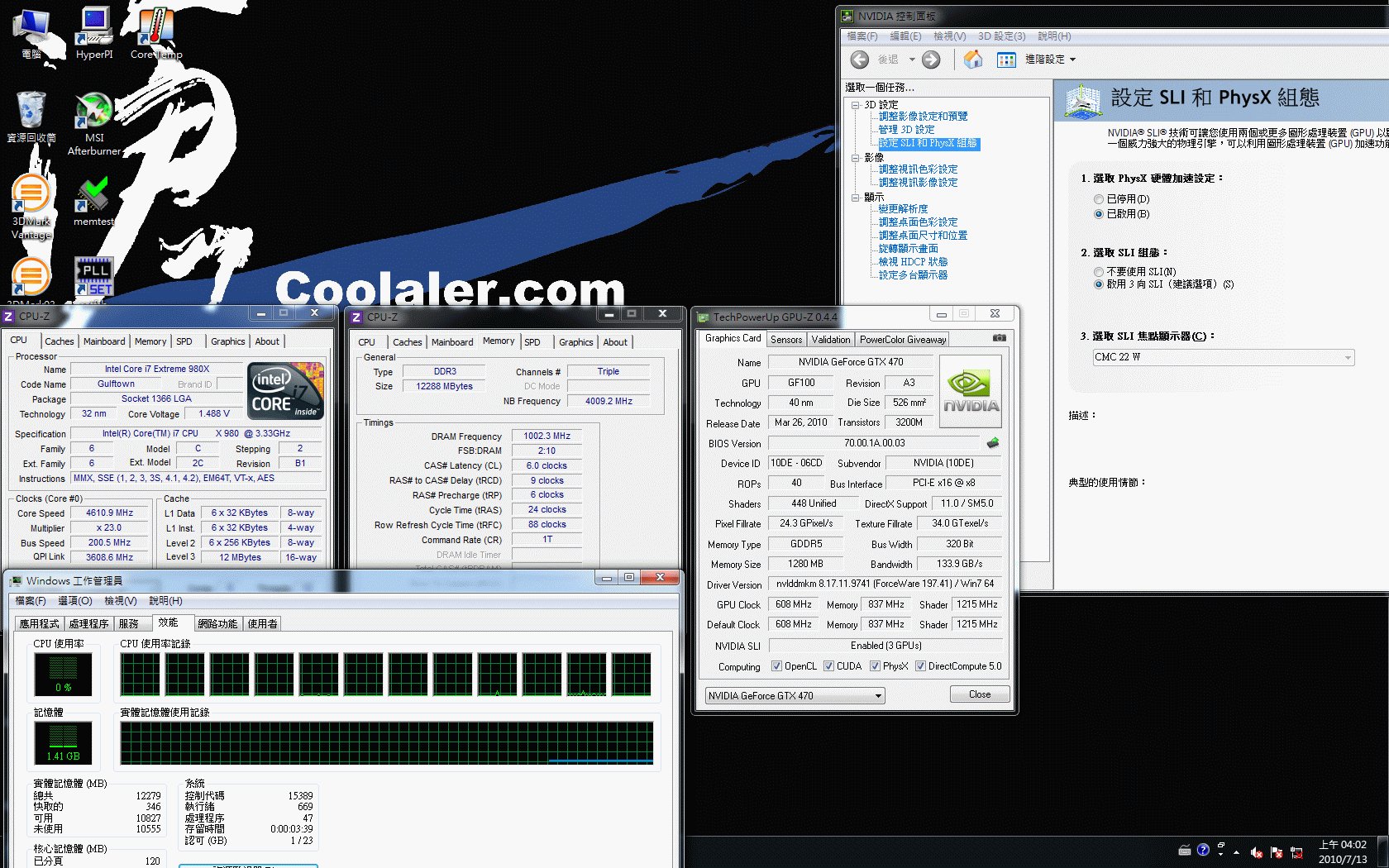Open the 3D 設定(3) menu in NVIDIA panel
This screenshot has height=868, width=1389.
tap(1001, 36)
